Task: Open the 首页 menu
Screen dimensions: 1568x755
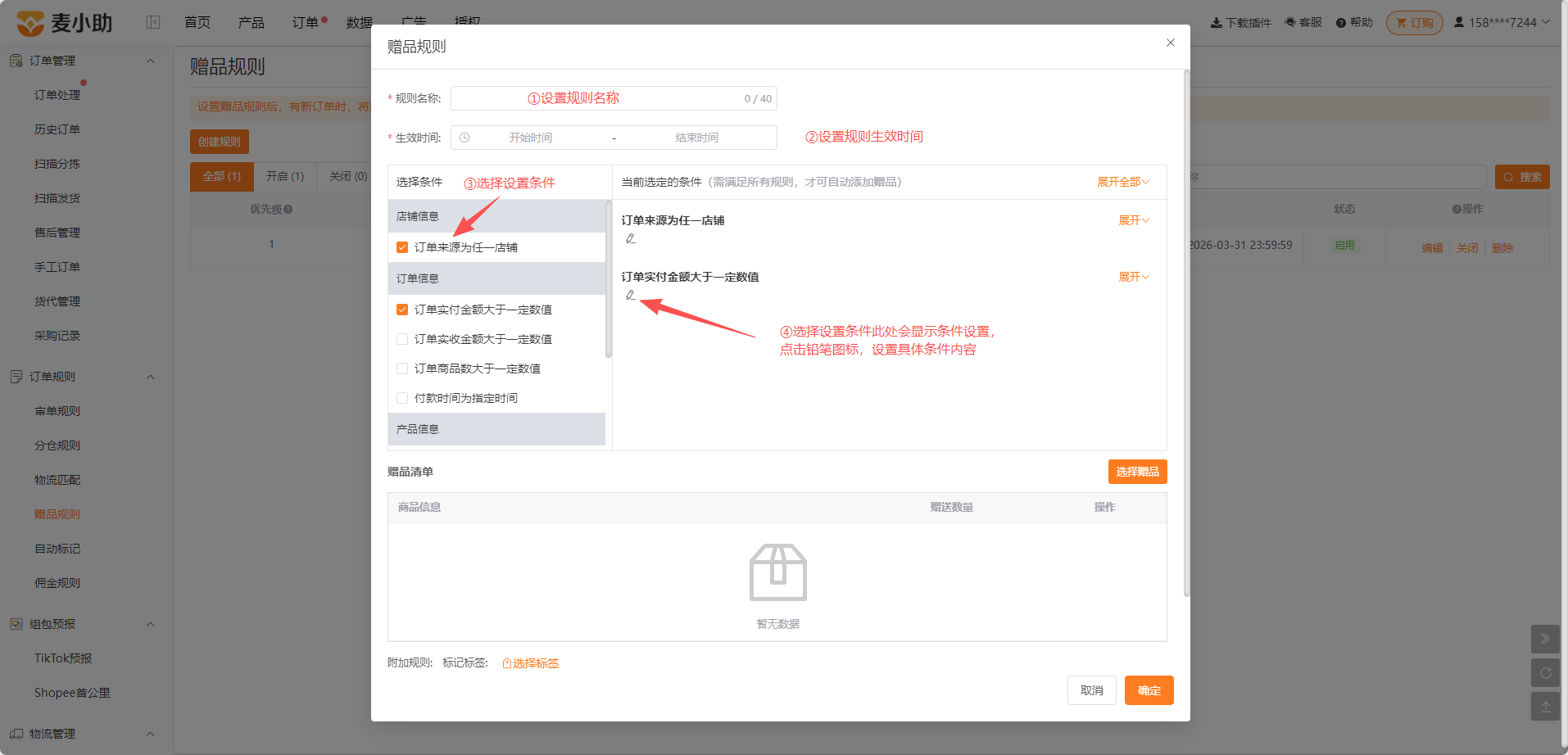Action: [197, 22]
